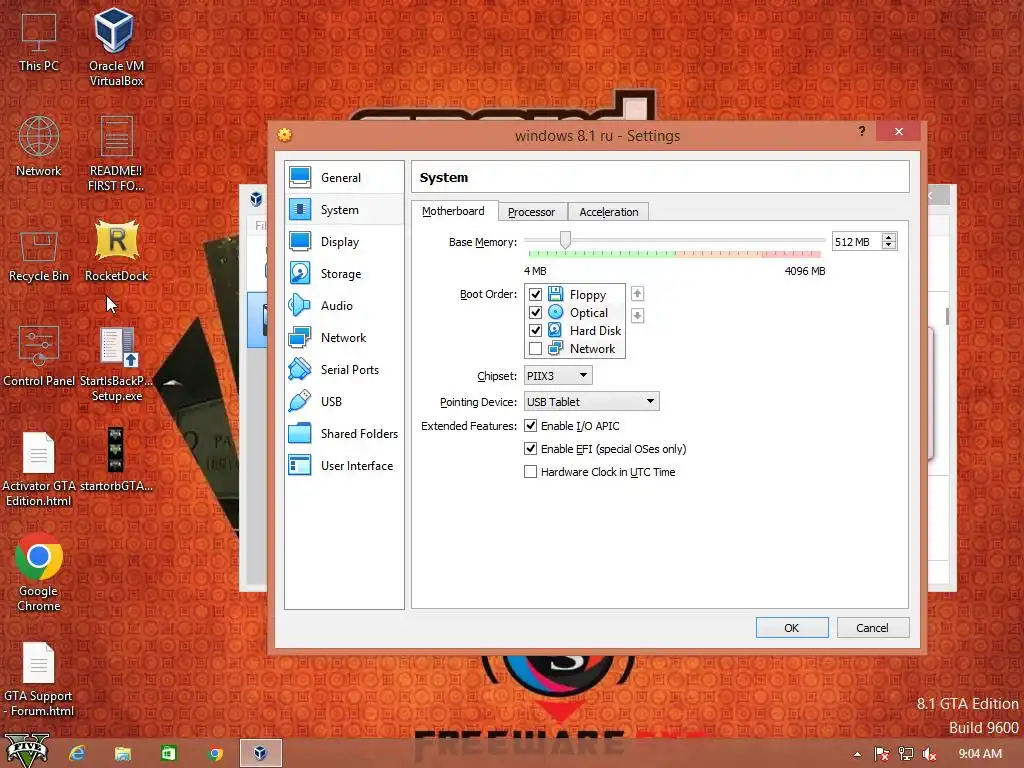
Task: Switch to Processor tab
Action: (532, 212)
